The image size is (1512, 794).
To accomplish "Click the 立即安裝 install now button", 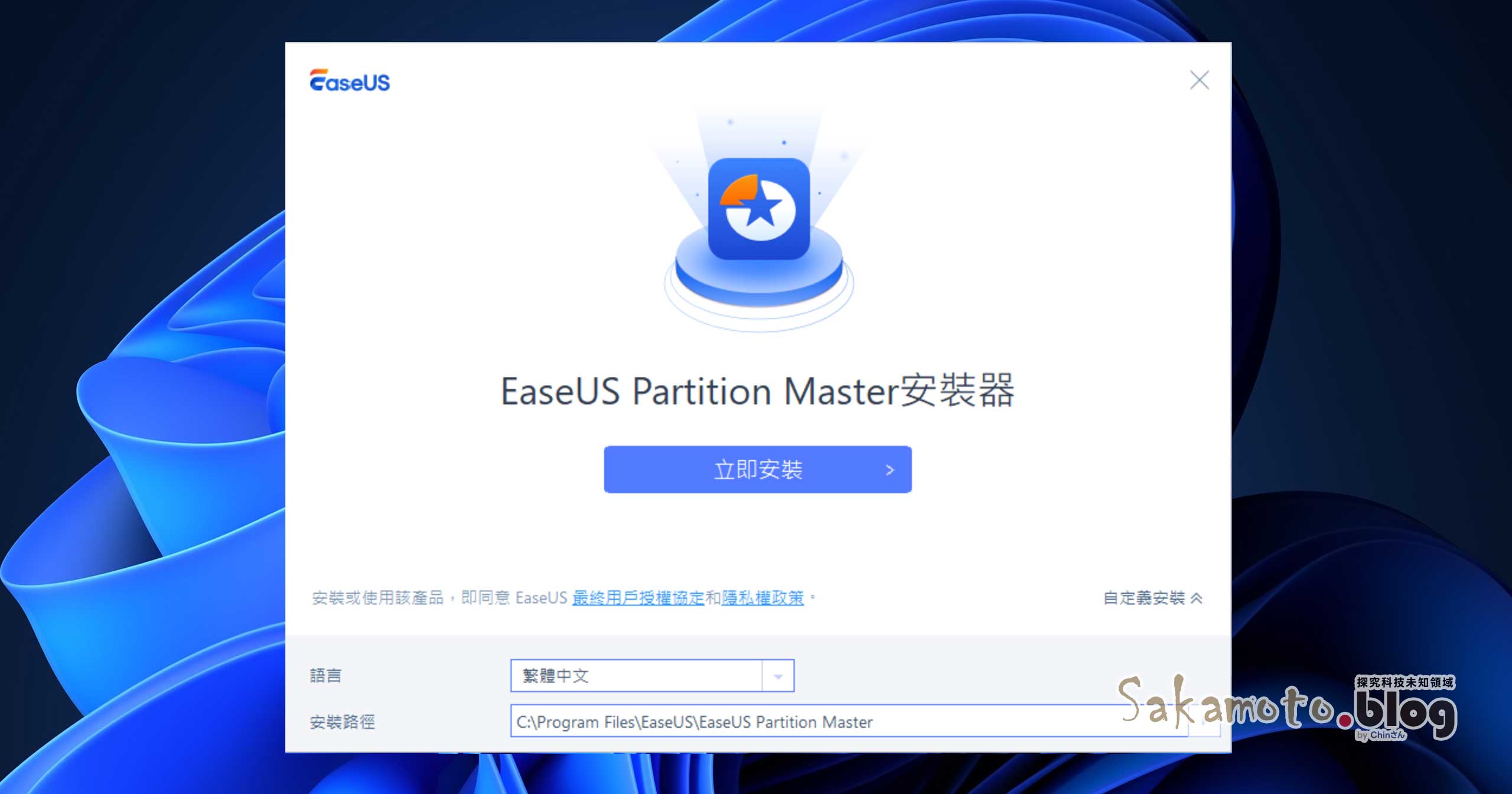I will click(x=756, y=470).
